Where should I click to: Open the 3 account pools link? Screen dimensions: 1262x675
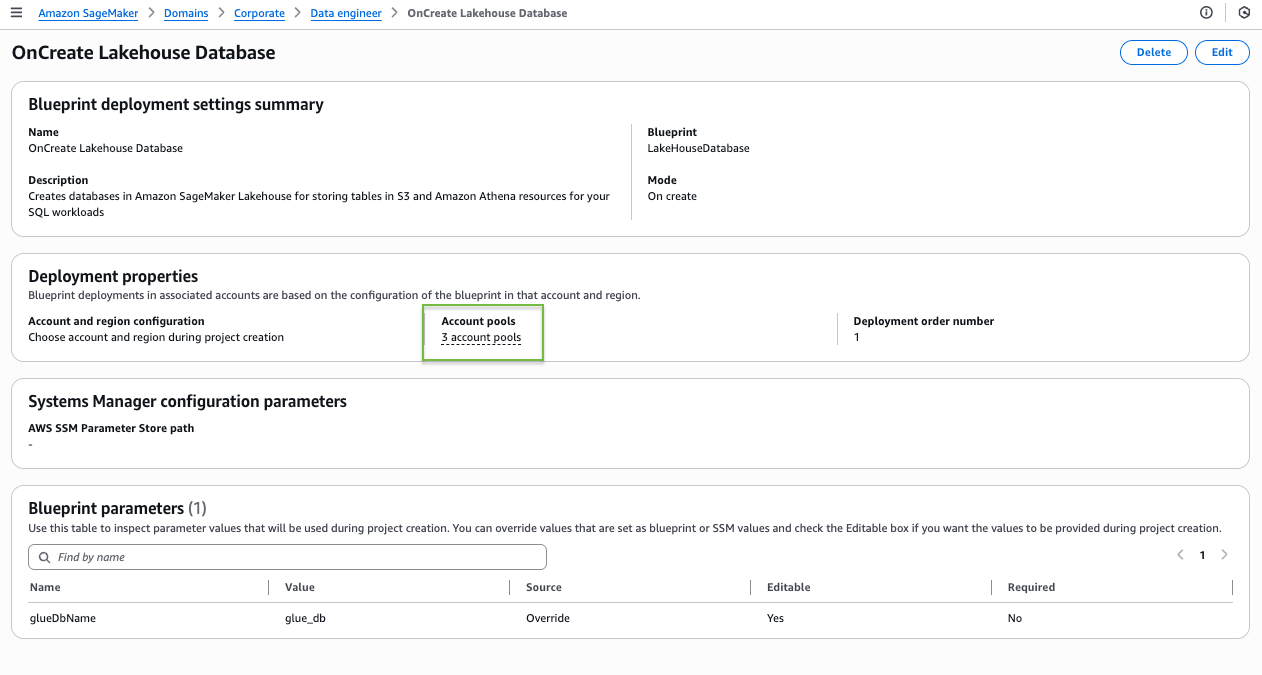point(481,338)
